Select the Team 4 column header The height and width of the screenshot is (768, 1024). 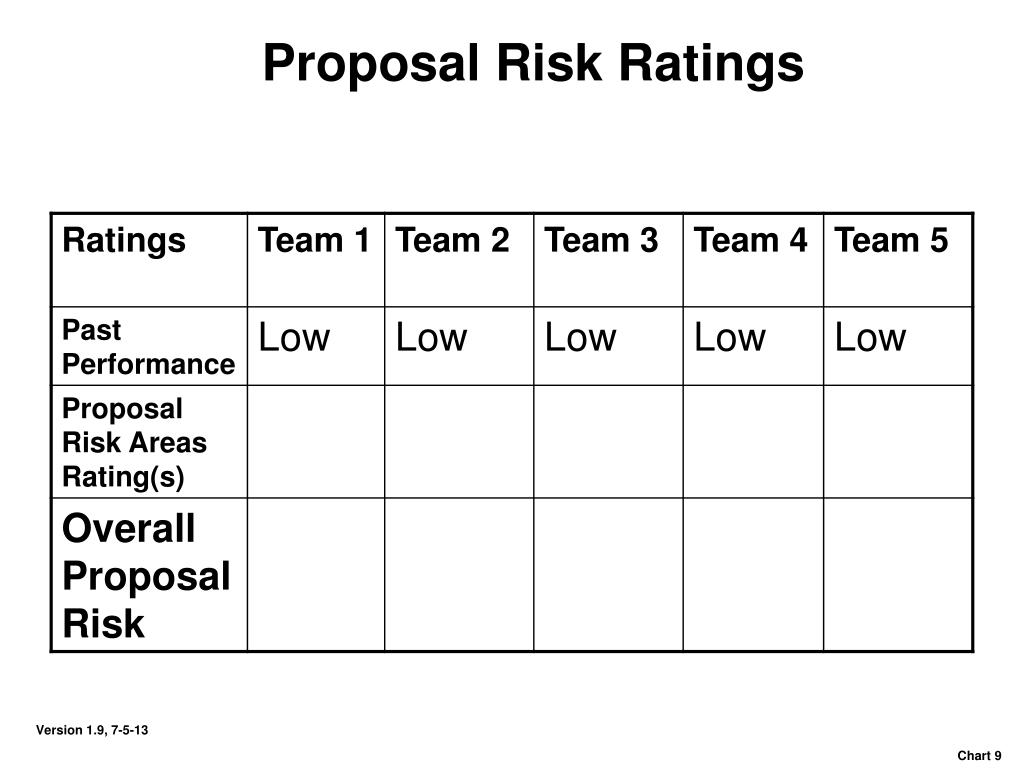(x=754, y=260)
